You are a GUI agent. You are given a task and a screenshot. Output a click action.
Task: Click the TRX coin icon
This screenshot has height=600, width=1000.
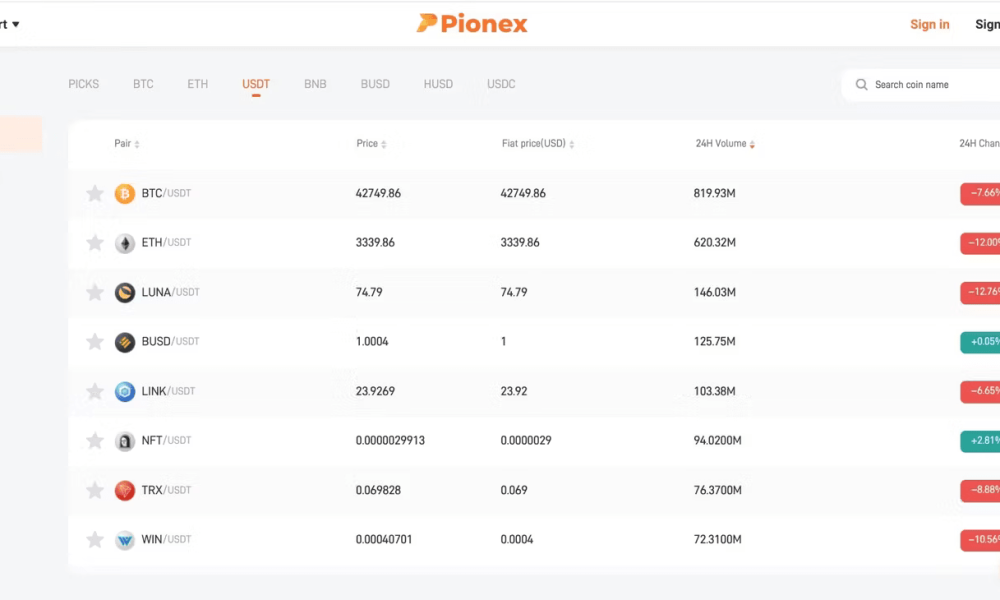124,490
